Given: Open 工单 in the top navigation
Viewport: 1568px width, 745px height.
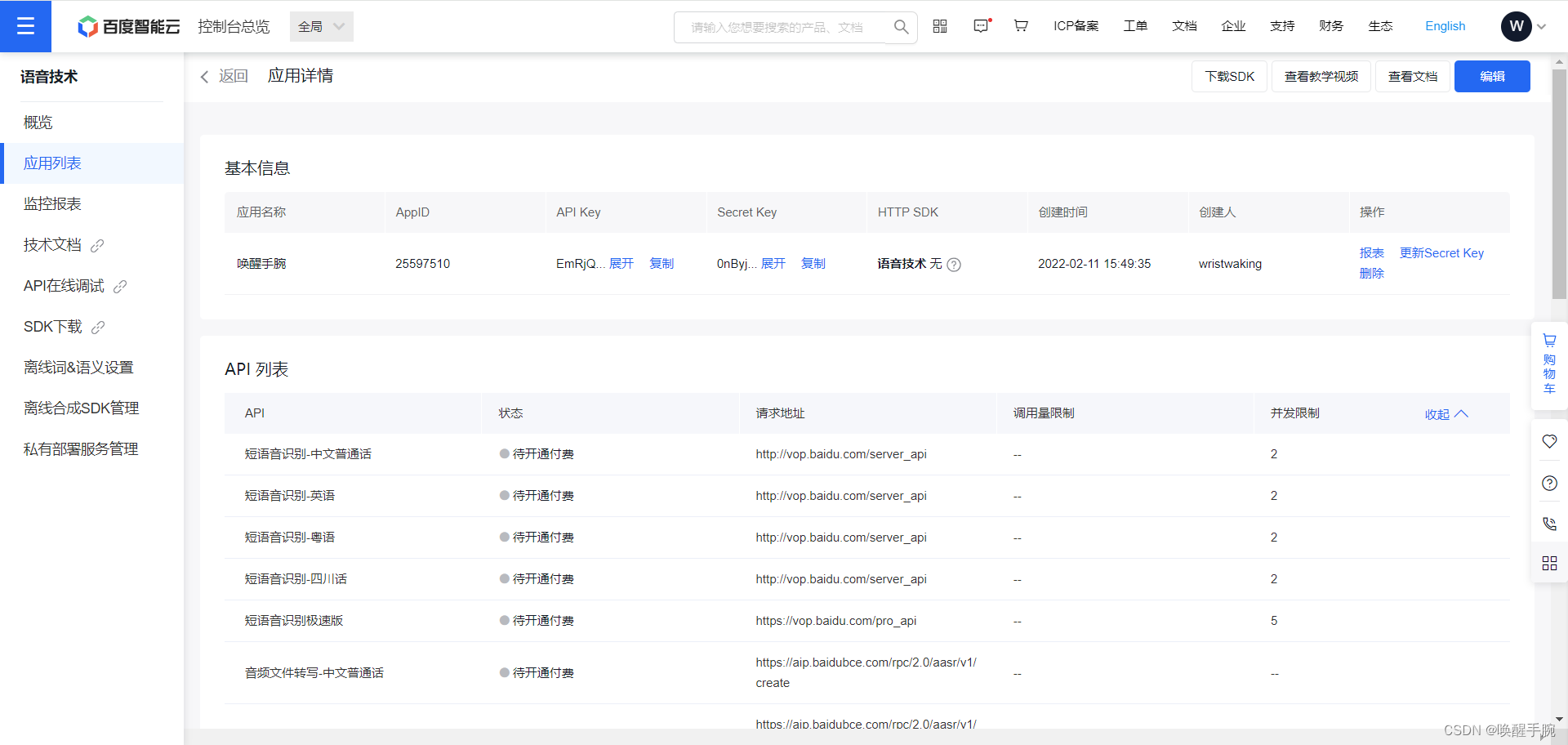Looking at the screenshot, I should 1135,26.
